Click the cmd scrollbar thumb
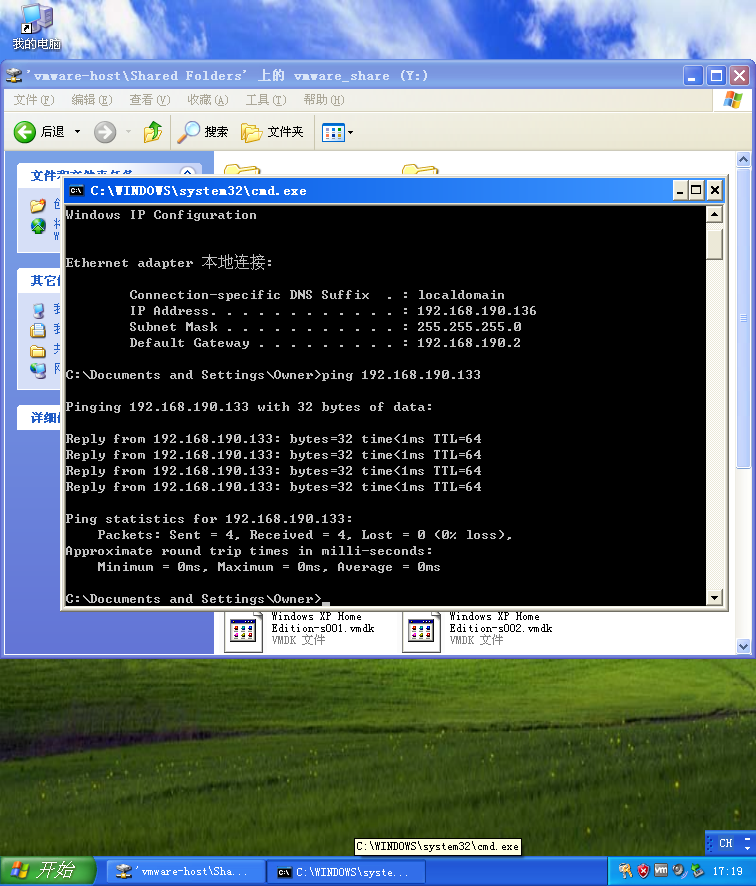 point(714,242)
